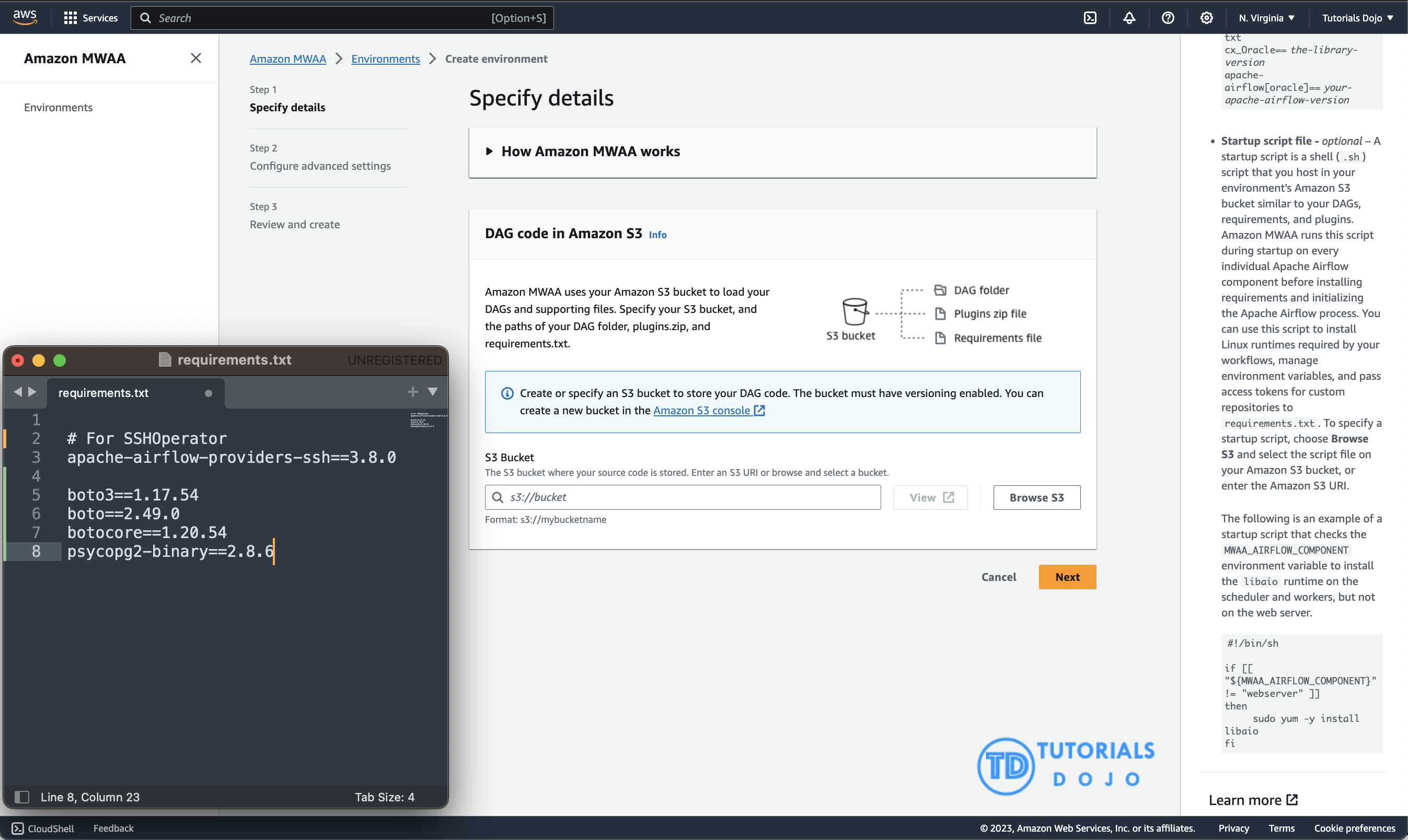Open the Amazon S3 console link
Screen dimensions: 1408x840
(709, 411)
